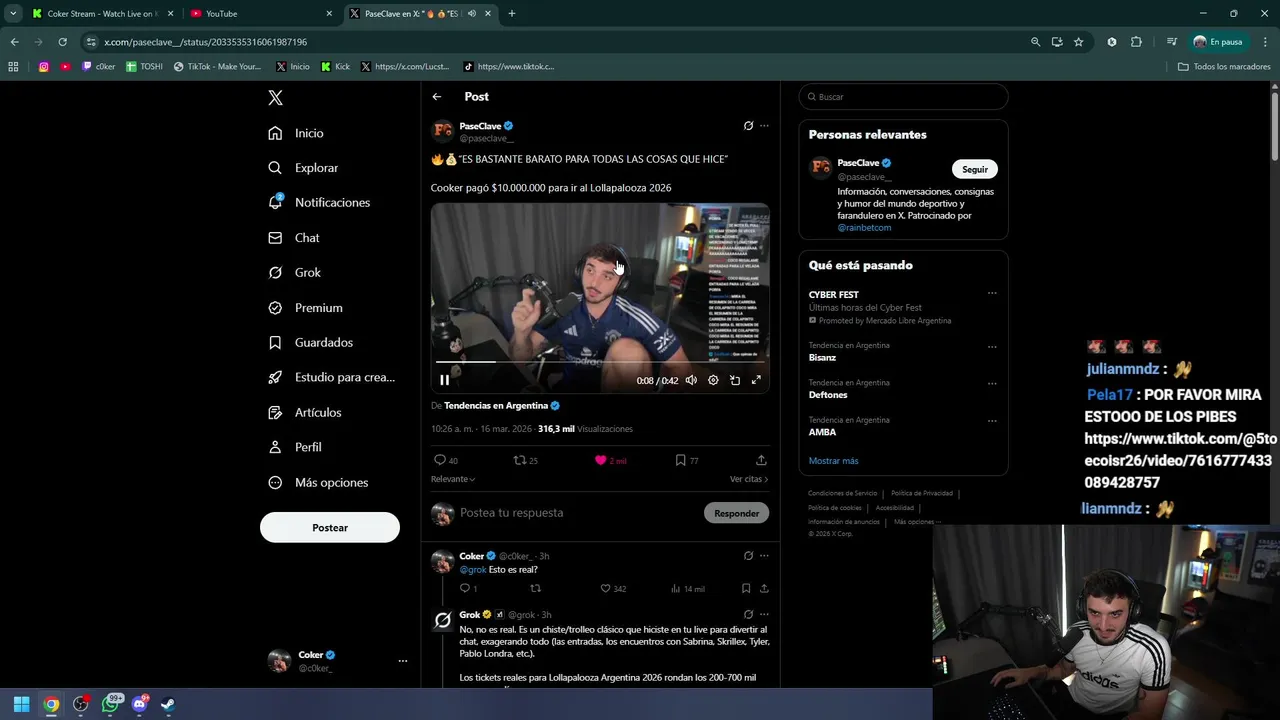This screenshot has width=1280, height=720.
Task: Open Perfil in the sidebar
Action: (295, 447)
